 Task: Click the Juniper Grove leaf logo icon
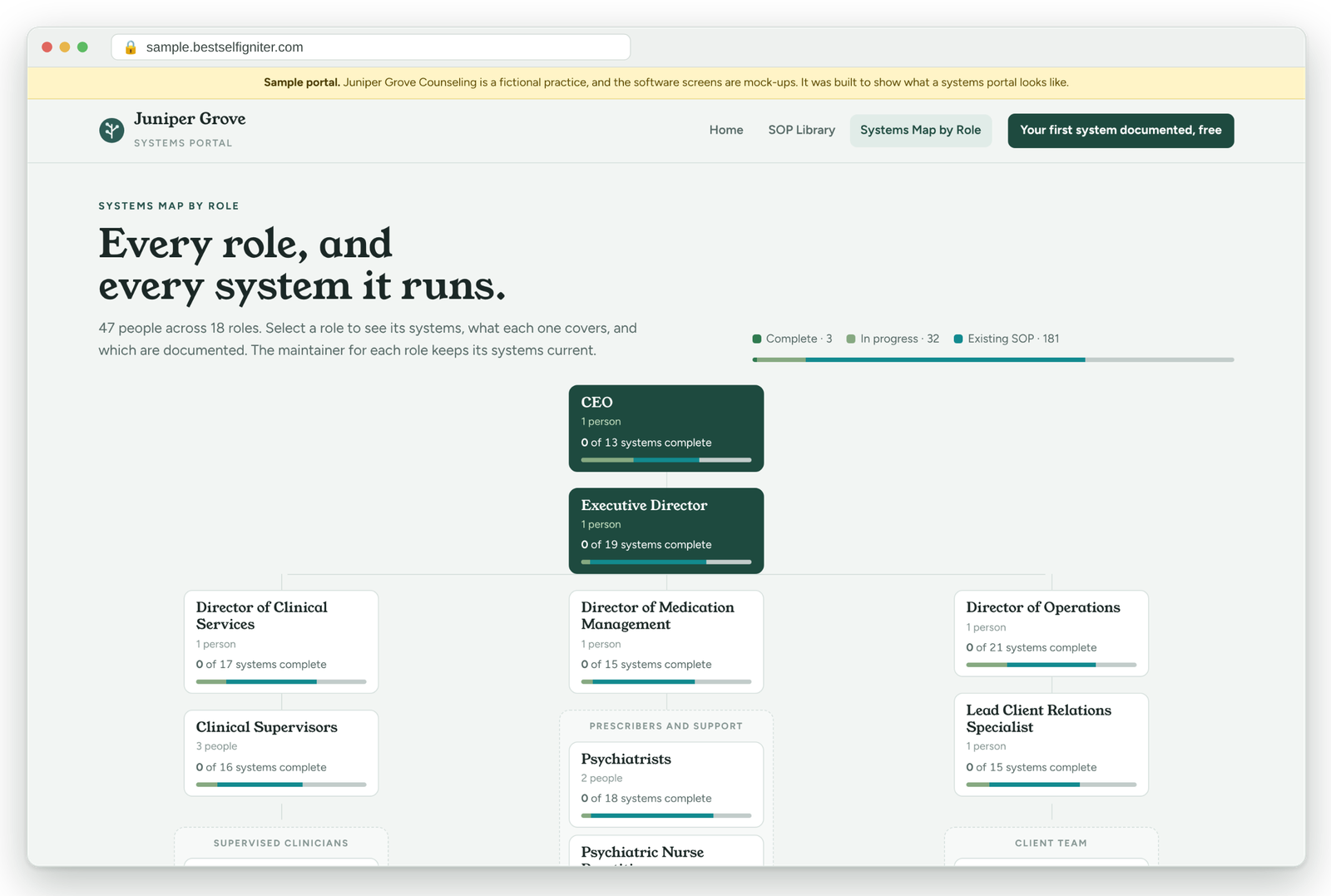pos(111,130)
